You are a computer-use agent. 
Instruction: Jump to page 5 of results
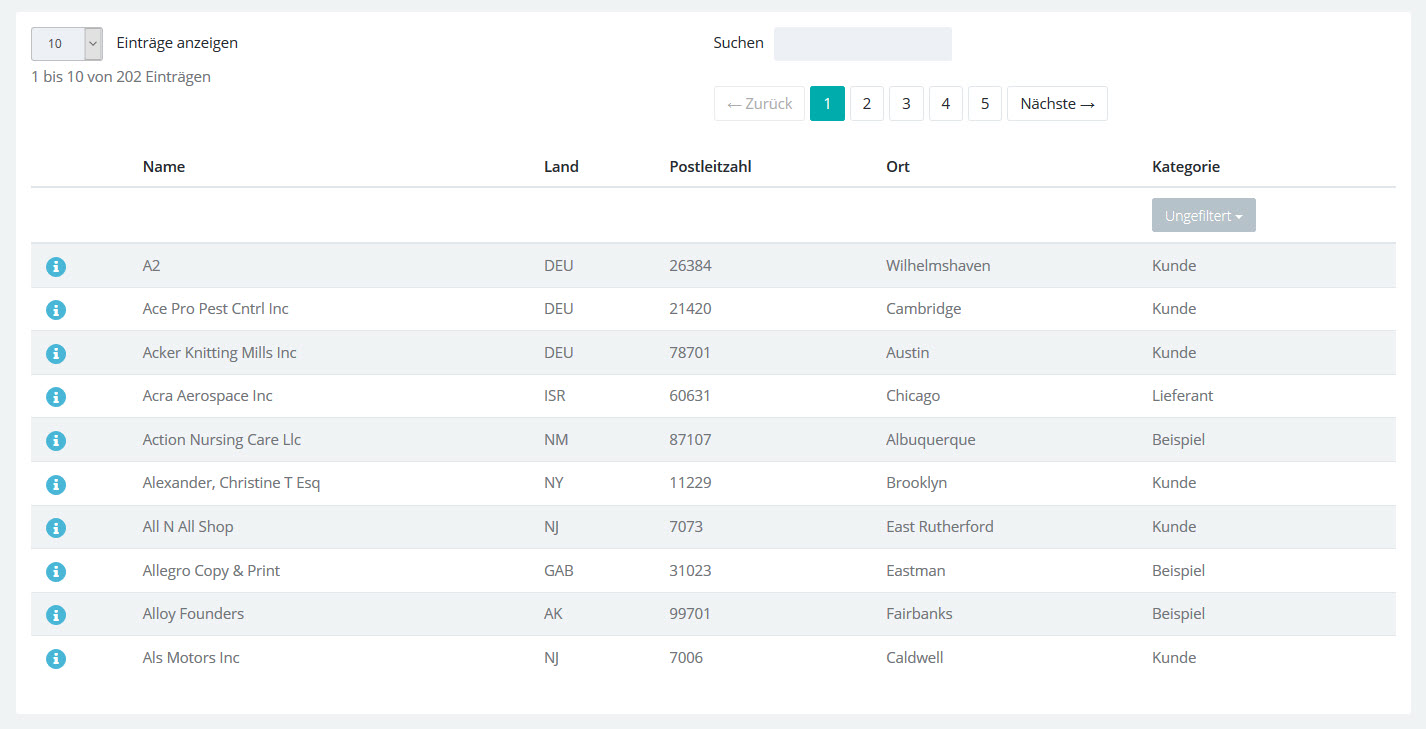pos(985,104)
